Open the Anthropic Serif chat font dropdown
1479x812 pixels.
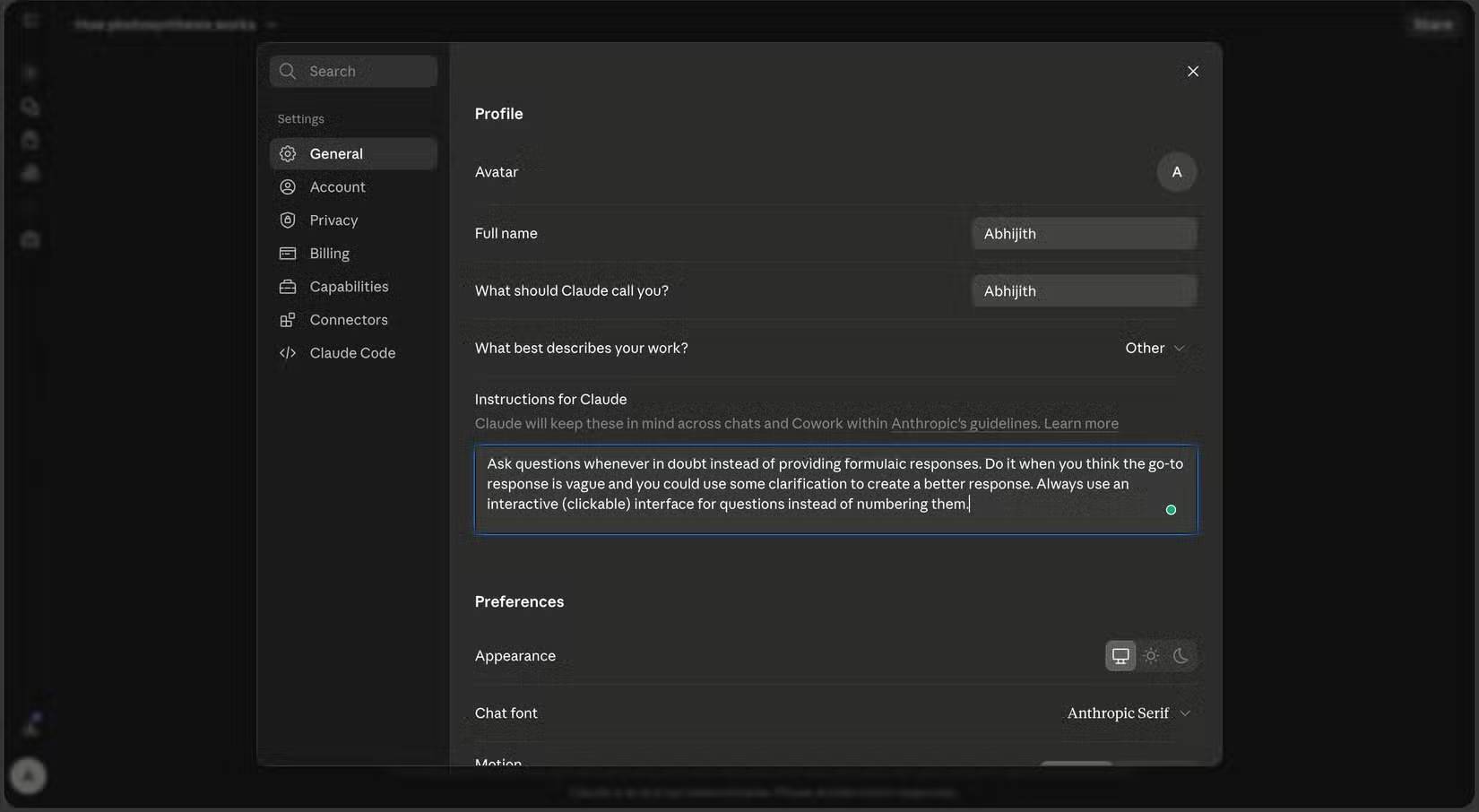pos(1129,713)
